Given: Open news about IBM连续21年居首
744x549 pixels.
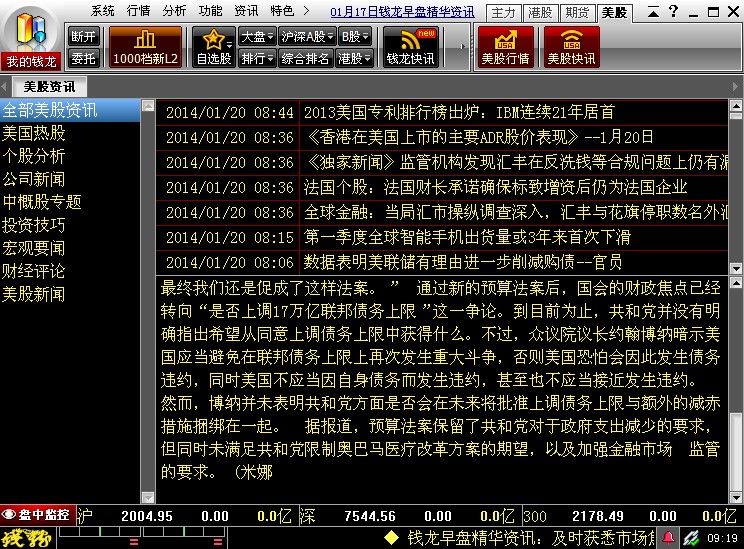Looking at the screenshot, I should coord(442,112).
